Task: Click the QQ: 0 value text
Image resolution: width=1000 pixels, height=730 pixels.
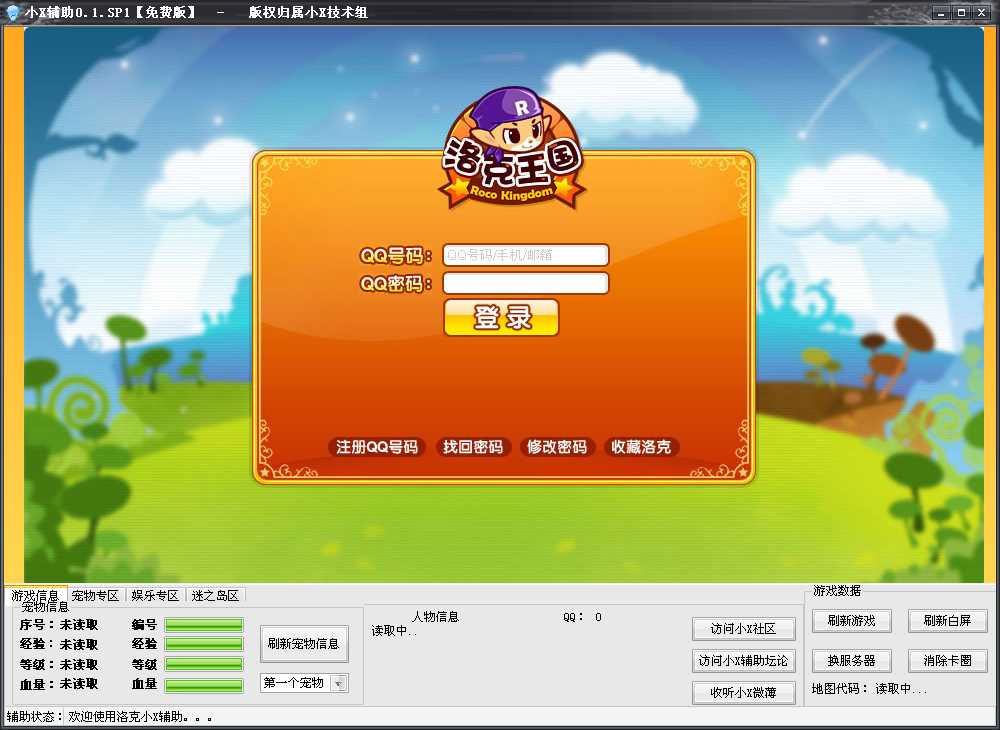Action: click(582, 617)
